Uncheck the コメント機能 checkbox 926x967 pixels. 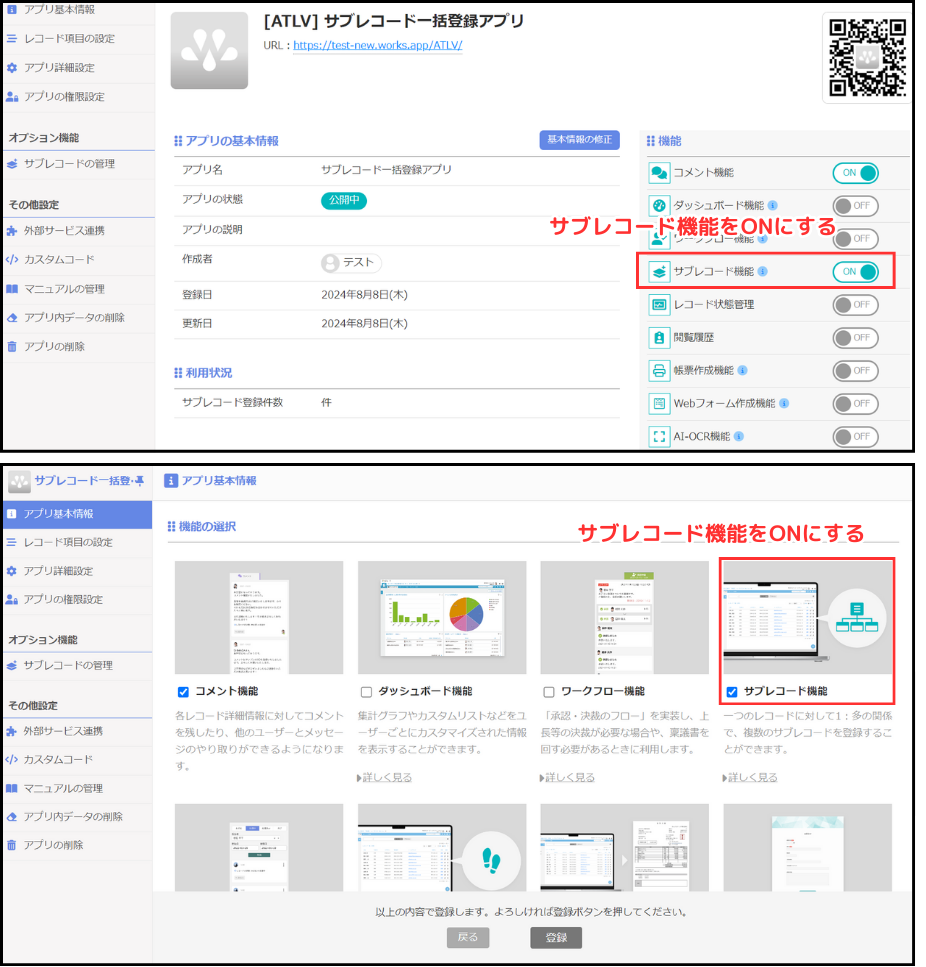click(183, 692)
